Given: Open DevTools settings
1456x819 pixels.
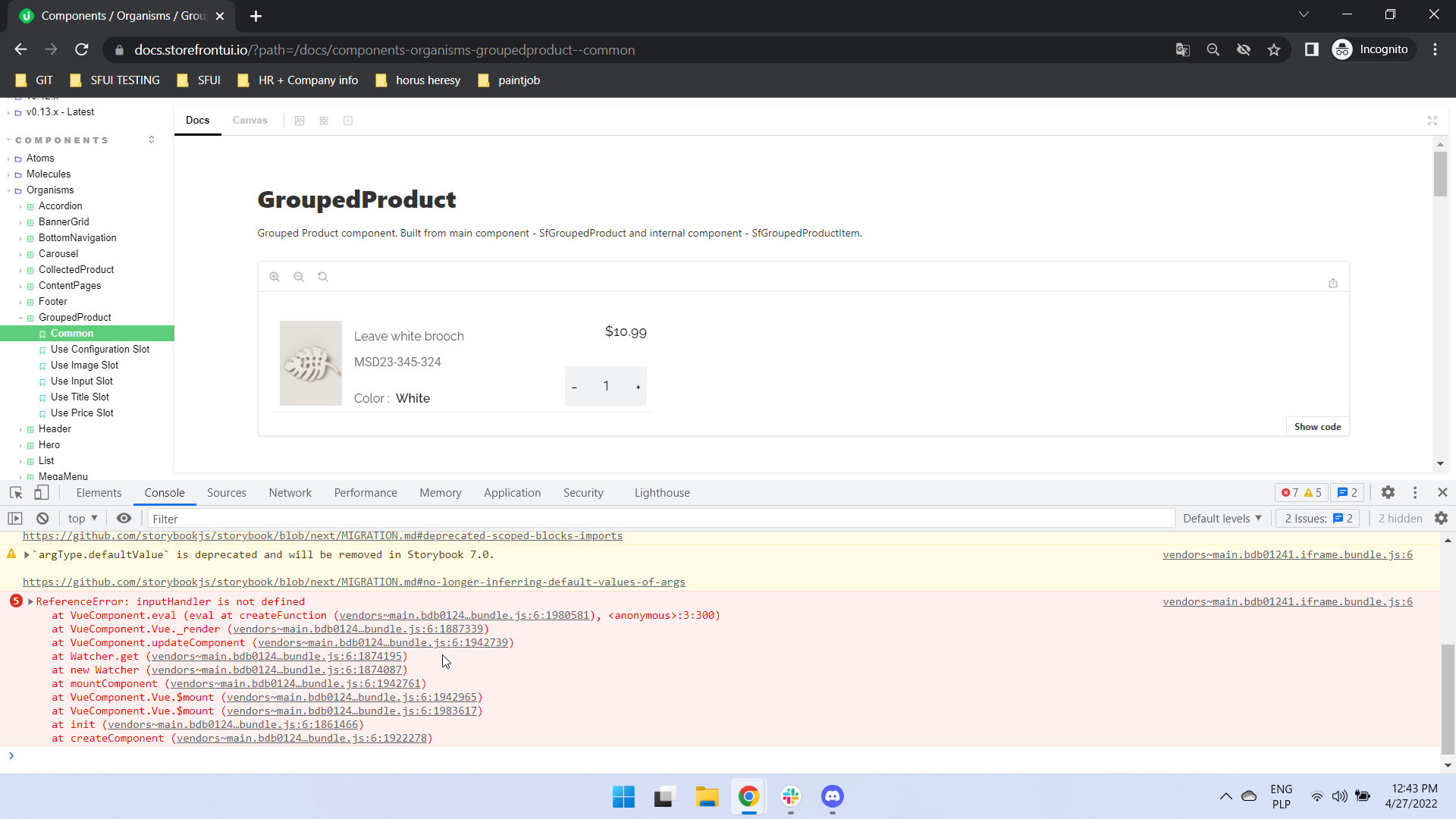Looking at the screenshot, I should [1389, 492].
